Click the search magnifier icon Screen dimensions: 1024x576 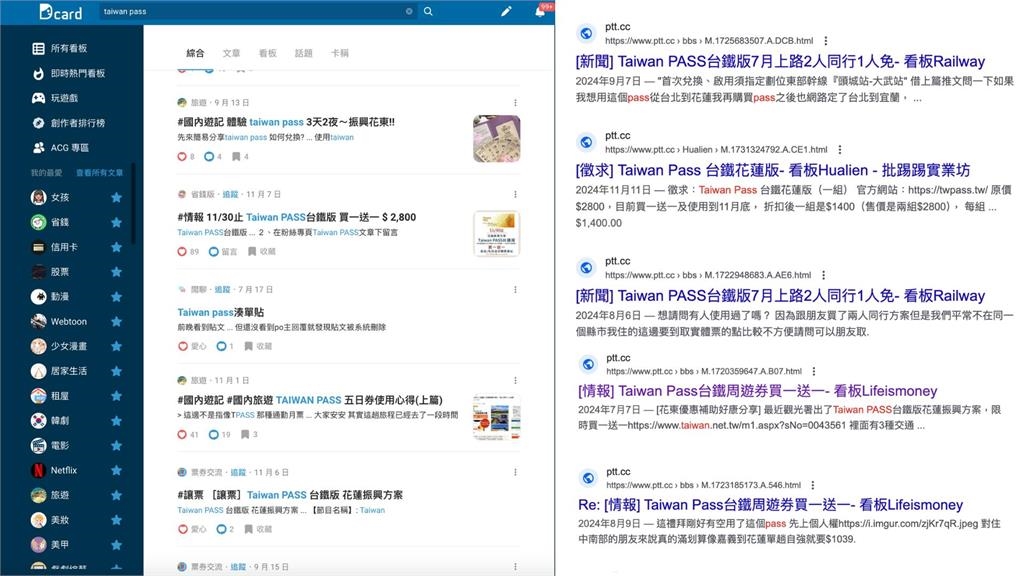coord(429,12)
